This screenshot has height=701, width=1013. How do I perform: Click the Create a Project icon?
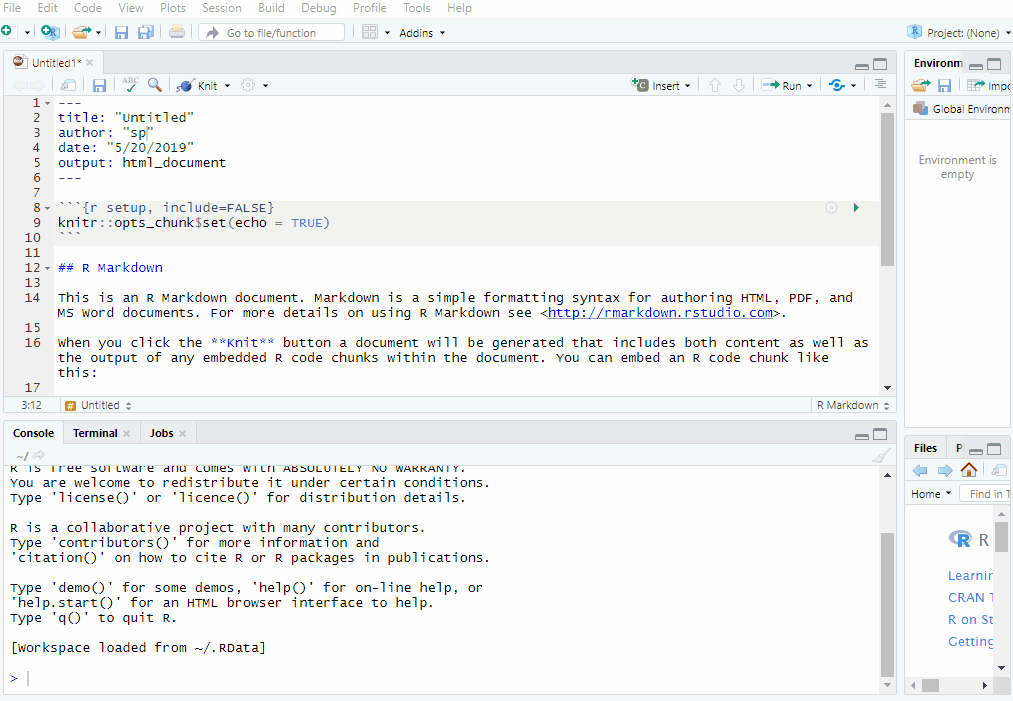coord(50,32)
